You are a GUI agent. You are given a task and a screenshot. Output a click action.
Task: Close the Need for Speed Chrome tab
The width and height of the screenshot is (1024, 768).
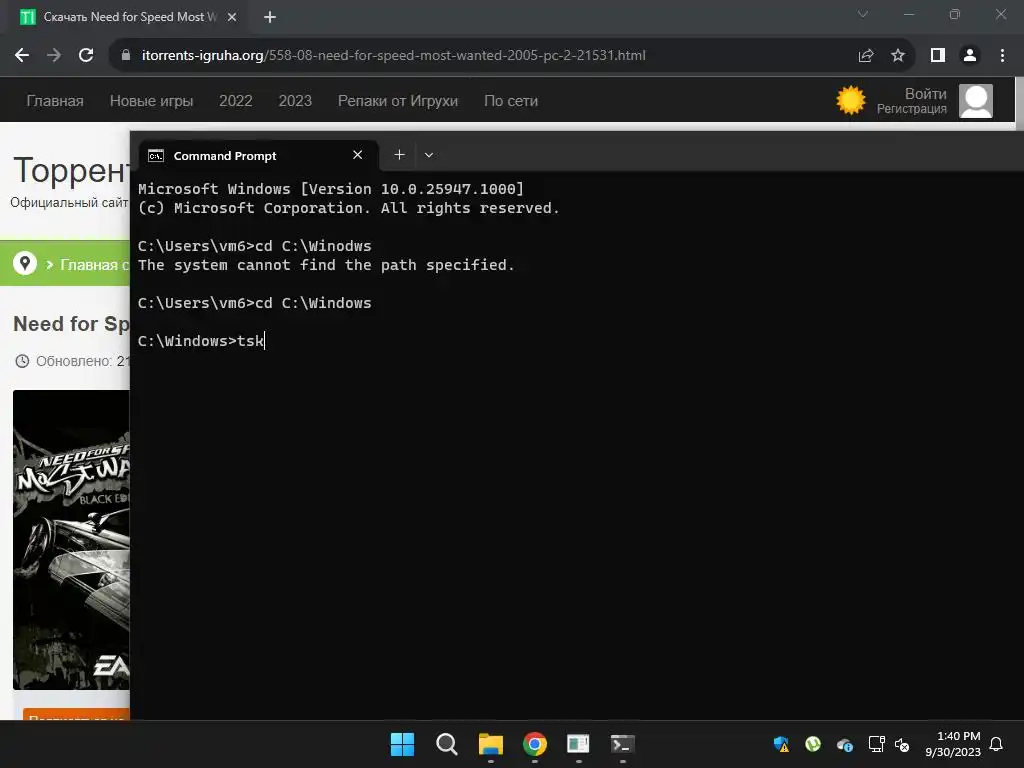pyautogui.click(x=232, y=17)
